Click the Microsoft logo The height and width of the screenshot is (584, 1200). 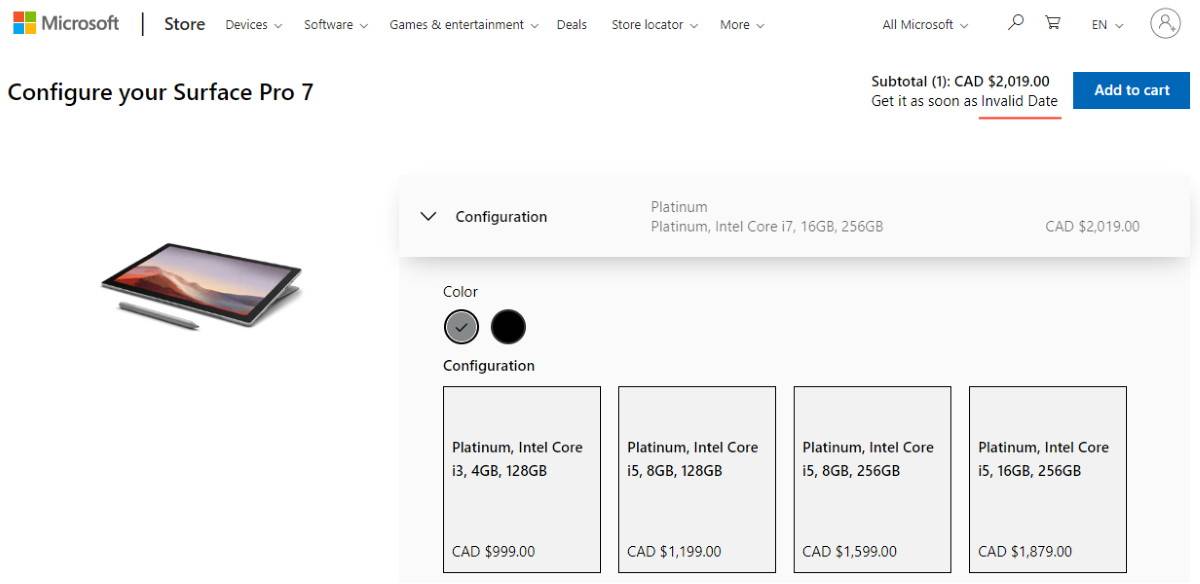coord(66,23)
